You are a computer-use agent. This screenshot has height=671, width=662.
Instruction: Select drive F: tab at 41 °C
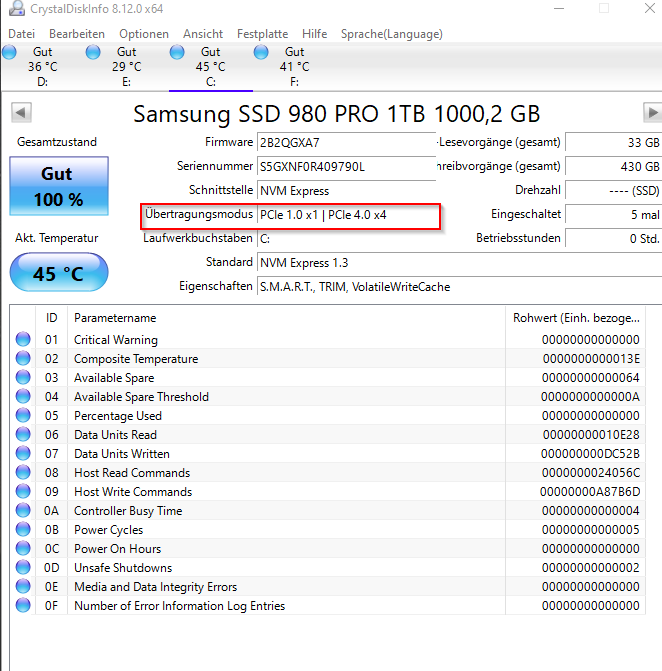tap(294, 67)
